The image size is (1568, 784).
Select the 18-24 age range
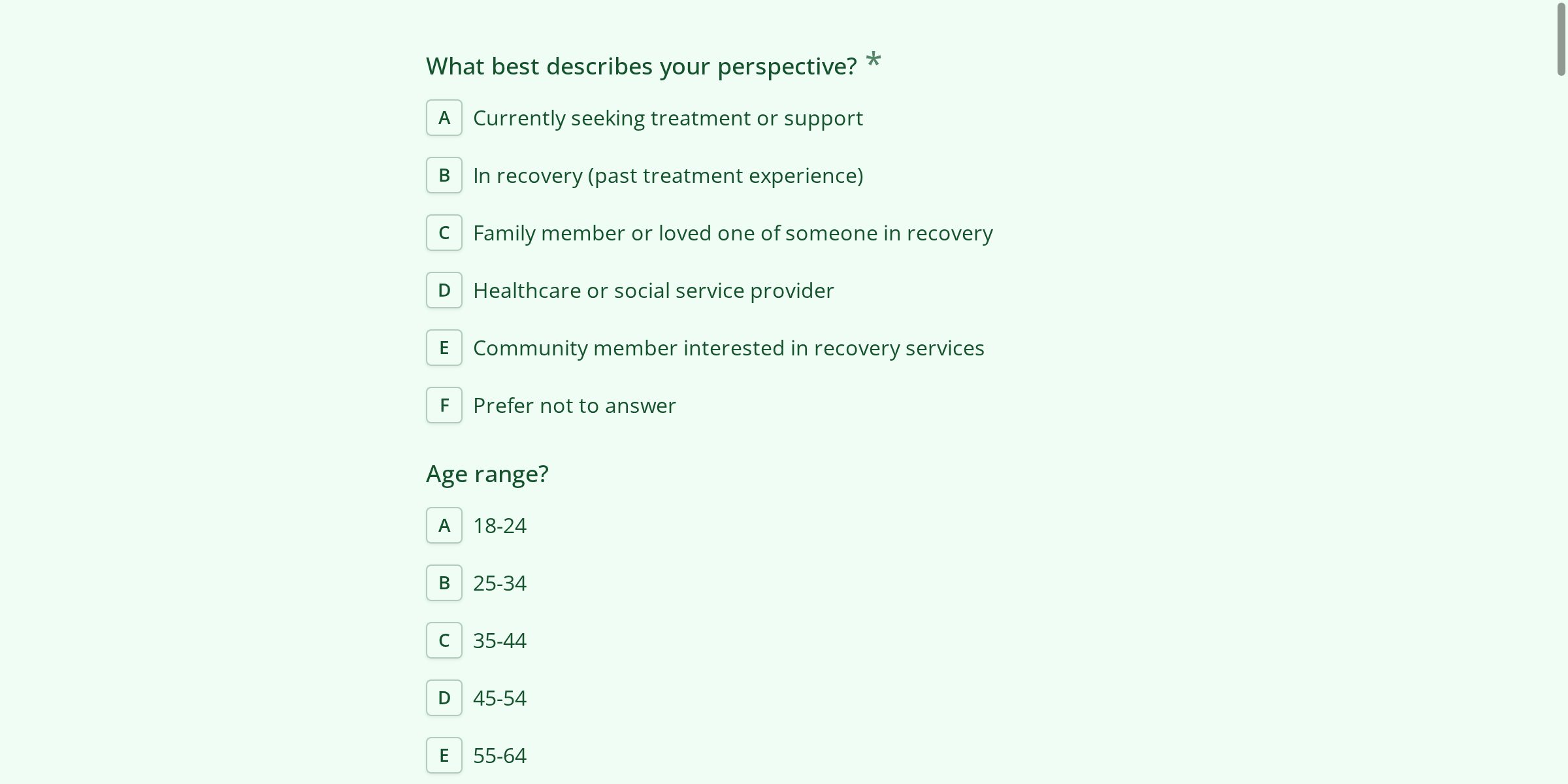coord(500,525)
